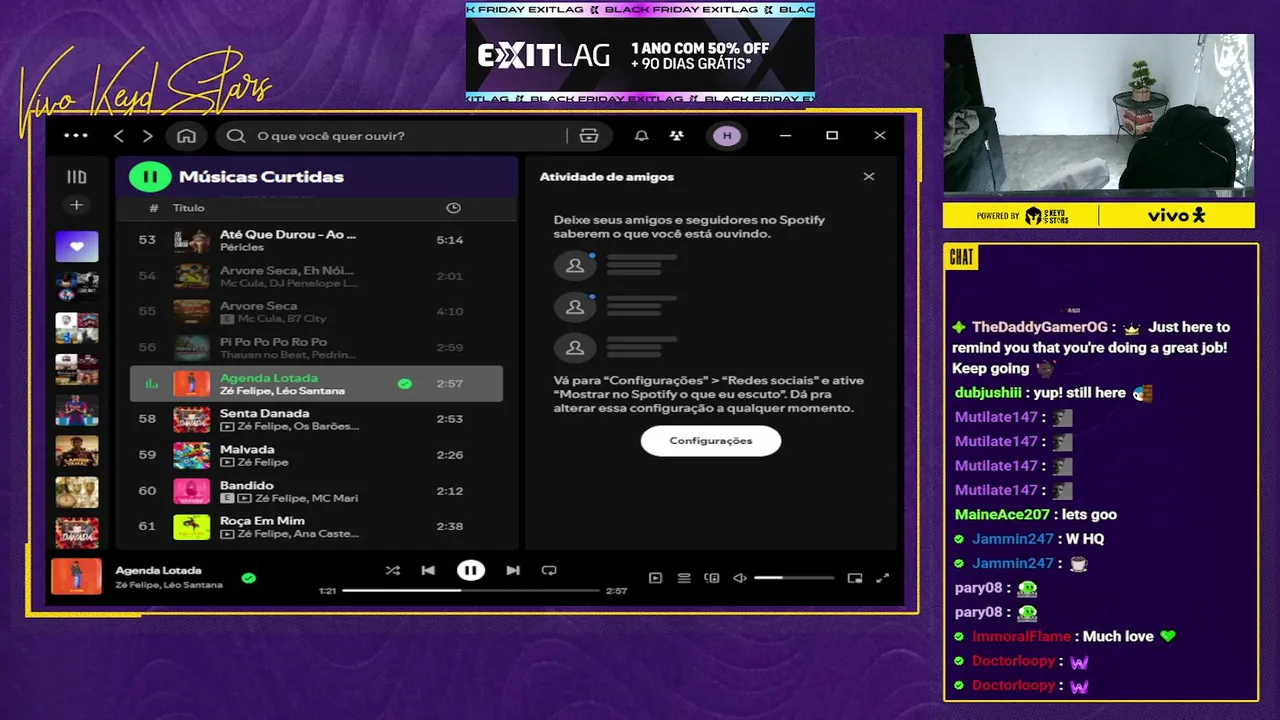Click TheDaddyGamerOG username in chat
This screenshot has width=1280, height=720.
(x=1040, y=327)
